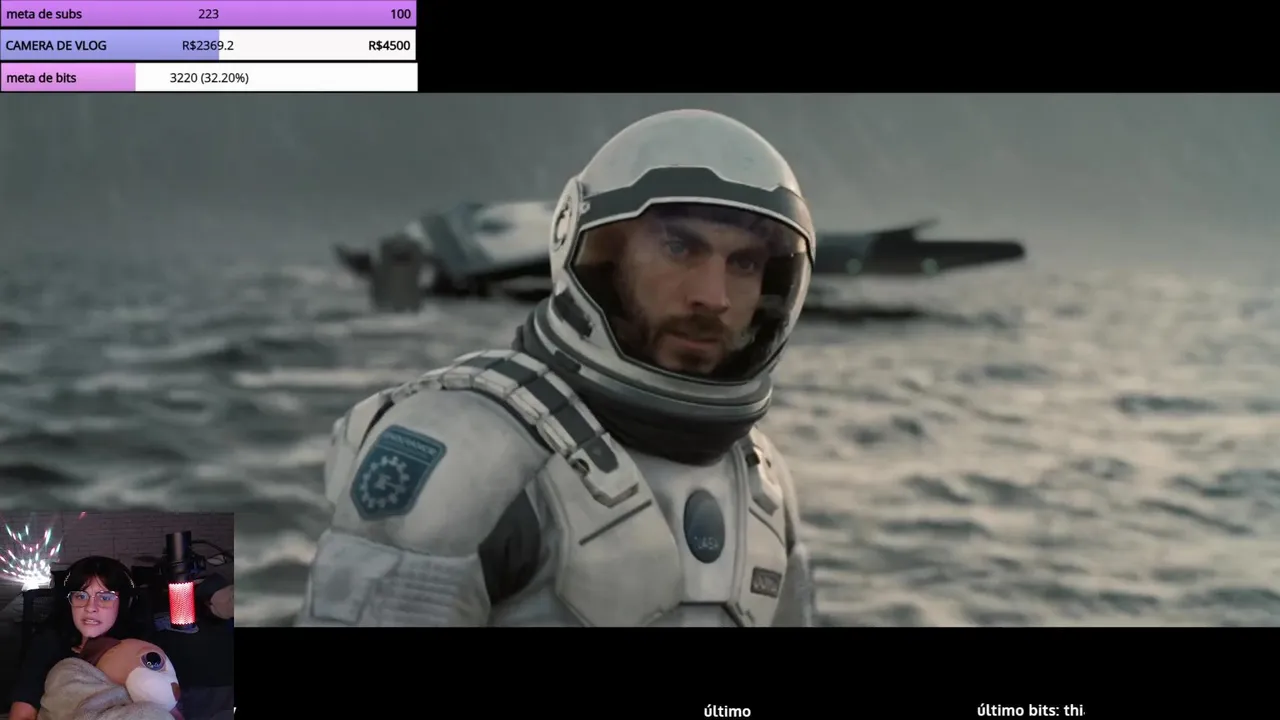Click the meta de subs goal bar
Viewport: 1280px width, 720px height.
(208, 14)
